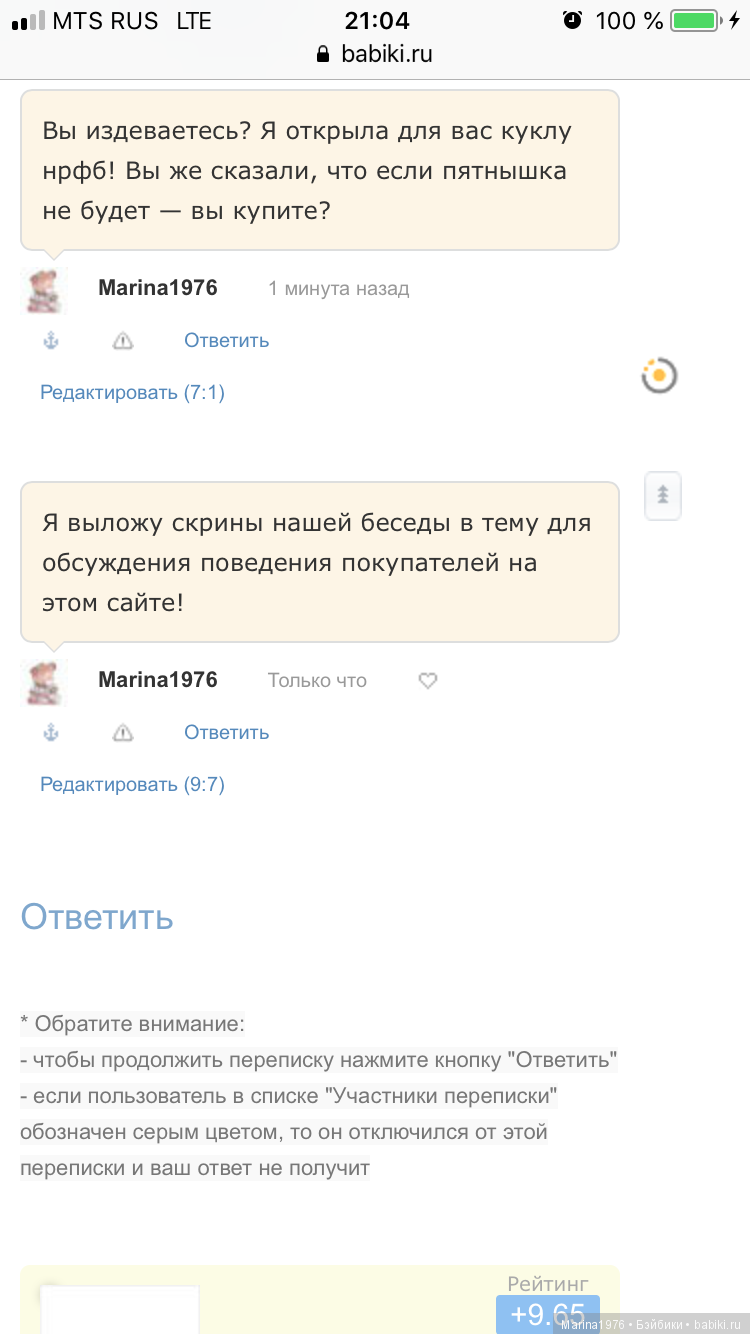The image size is (750, 1334).
Task: Click the scroll-to-top arrow button
Action: pyautogui.click(x=662, y=495)
